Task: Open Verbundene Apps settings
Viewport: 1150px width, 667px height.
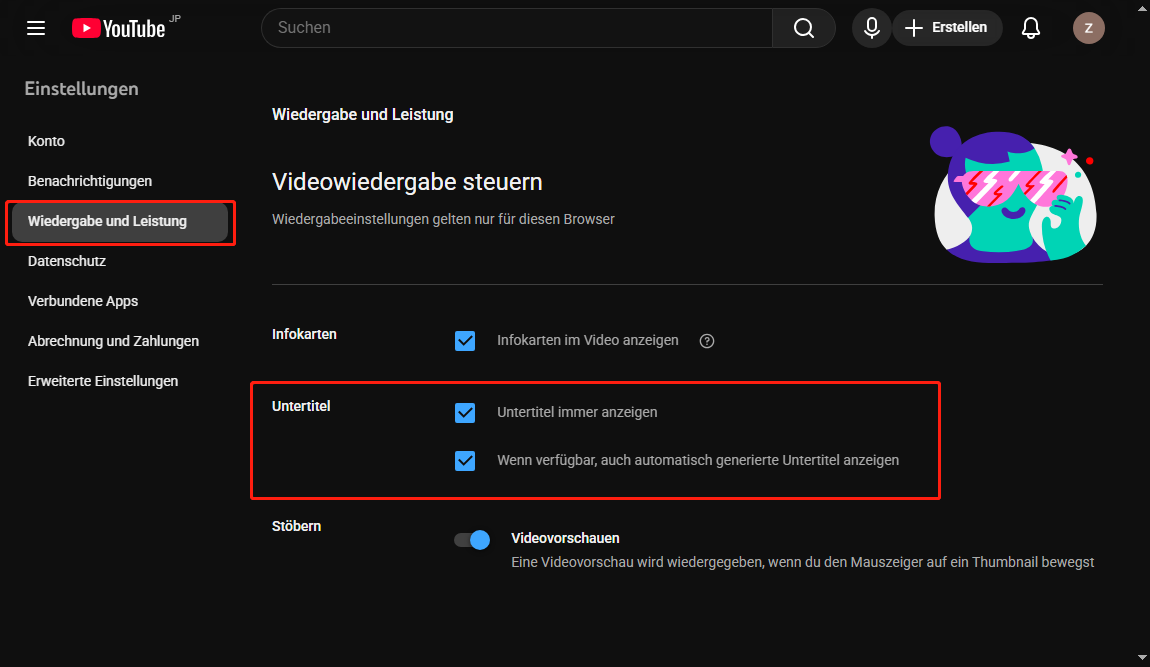Action: point(83,300)
